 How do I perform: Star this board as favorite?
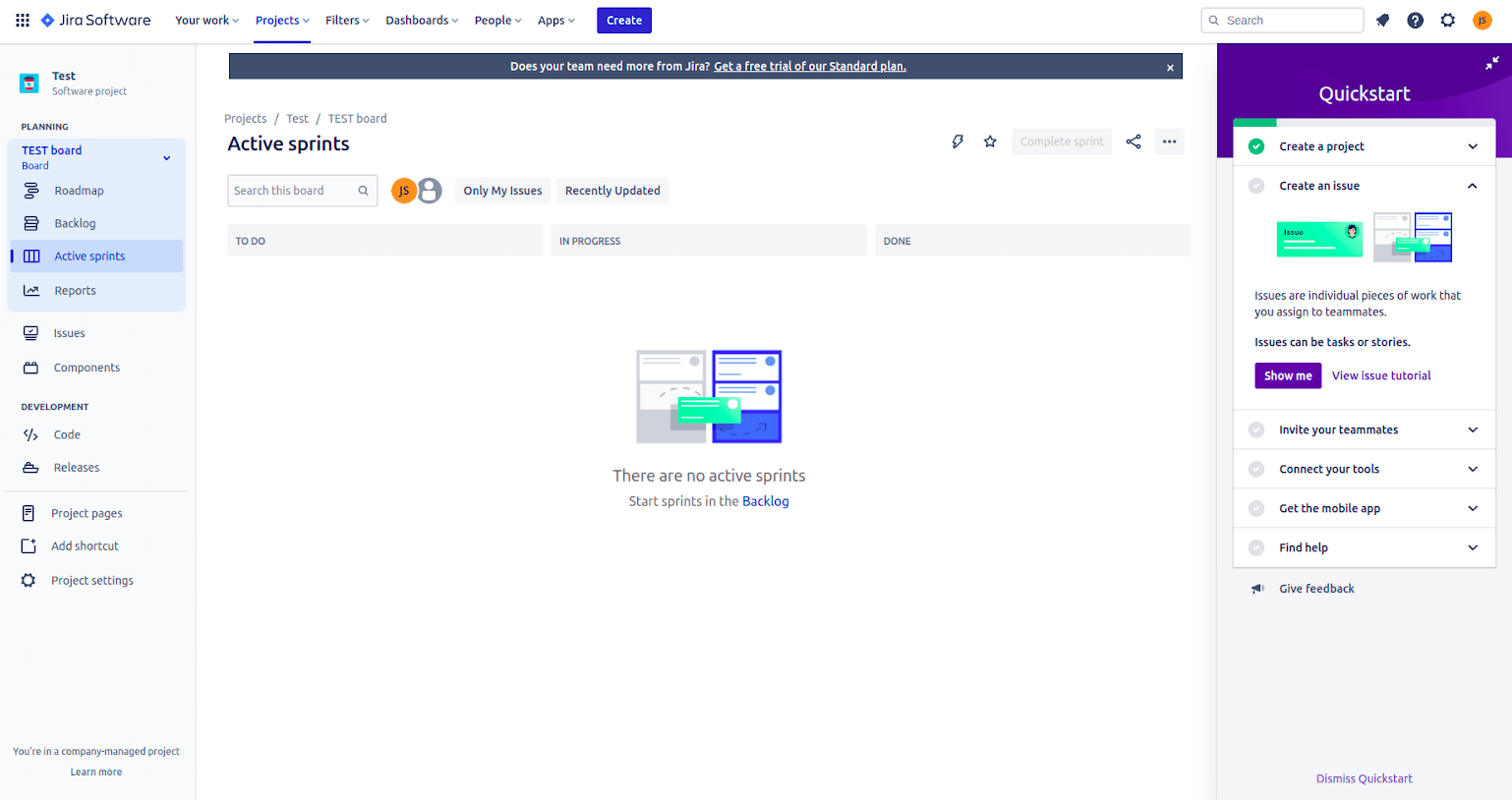point(990,142)
